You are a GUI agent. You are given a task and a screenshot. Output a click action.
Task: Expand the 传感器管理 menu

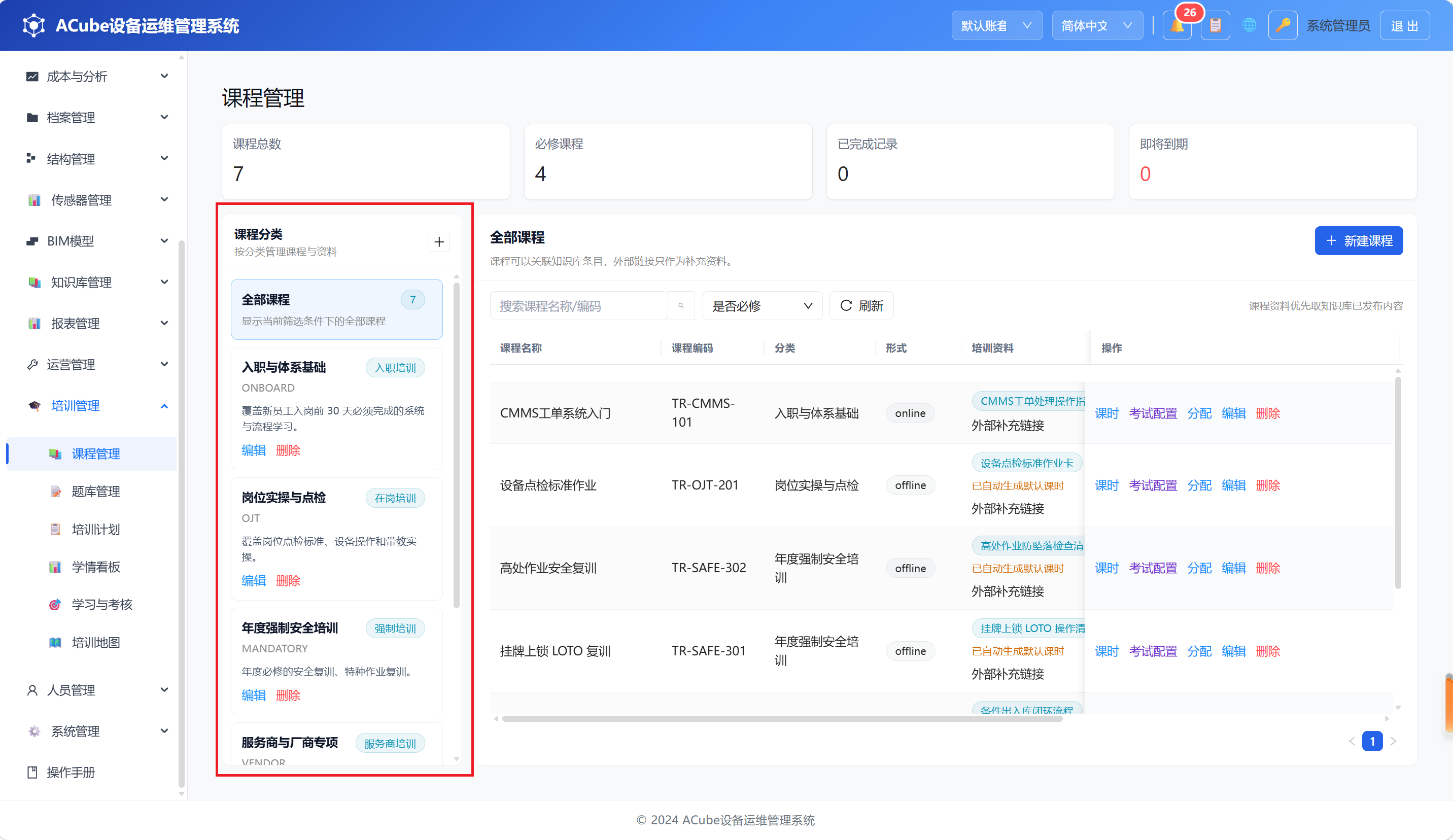(95, 200)
